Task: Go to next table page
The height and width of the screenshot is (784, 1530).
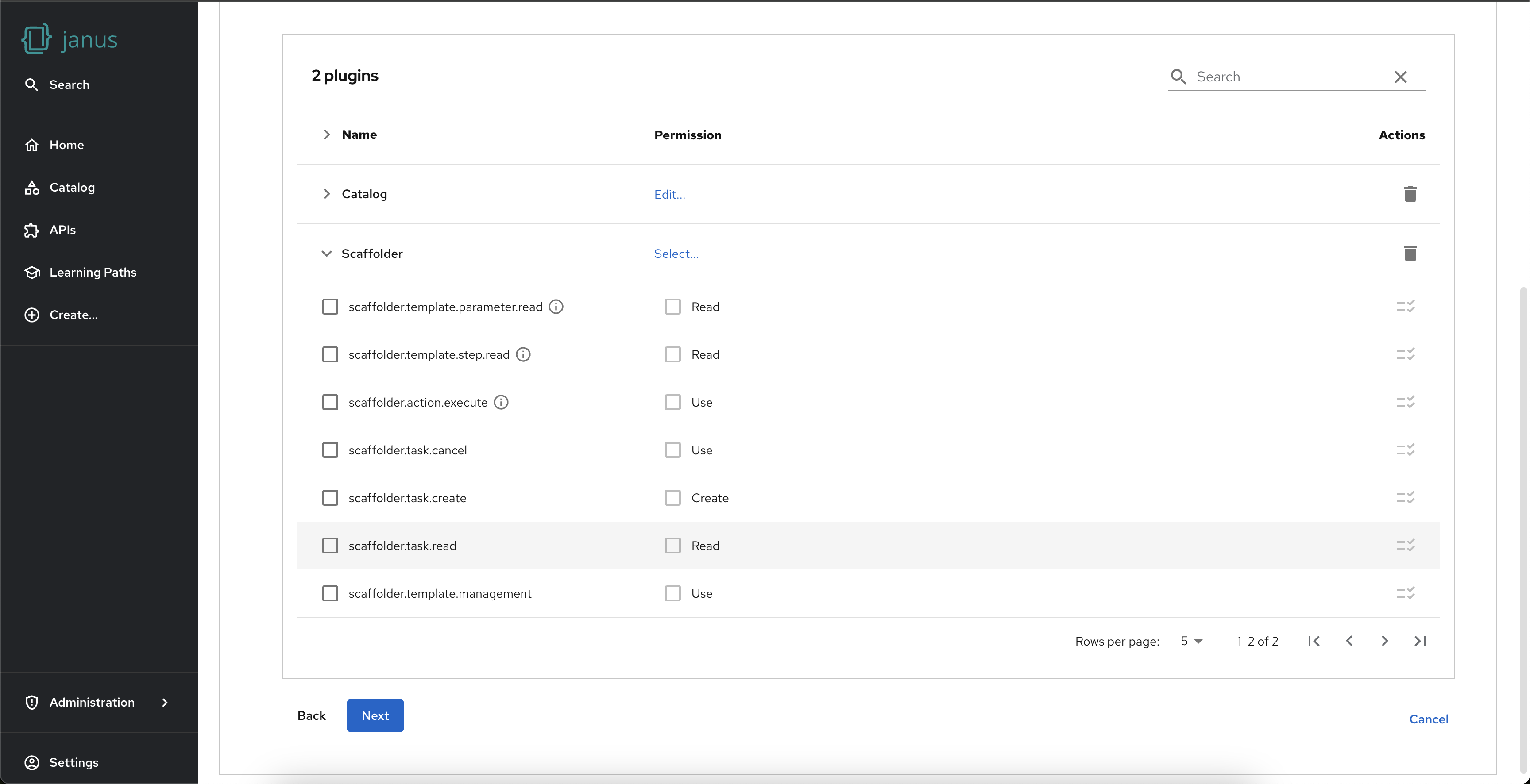Action: (1384, 641)
